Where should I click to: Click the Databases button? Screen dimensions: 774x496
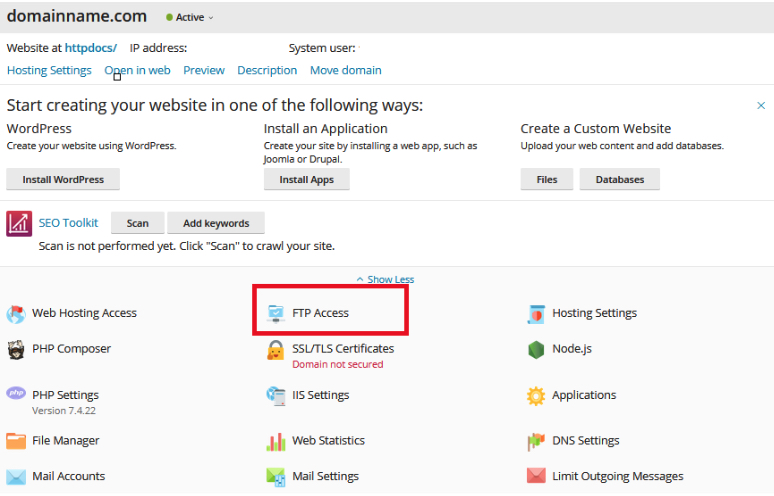click(620, 180)
